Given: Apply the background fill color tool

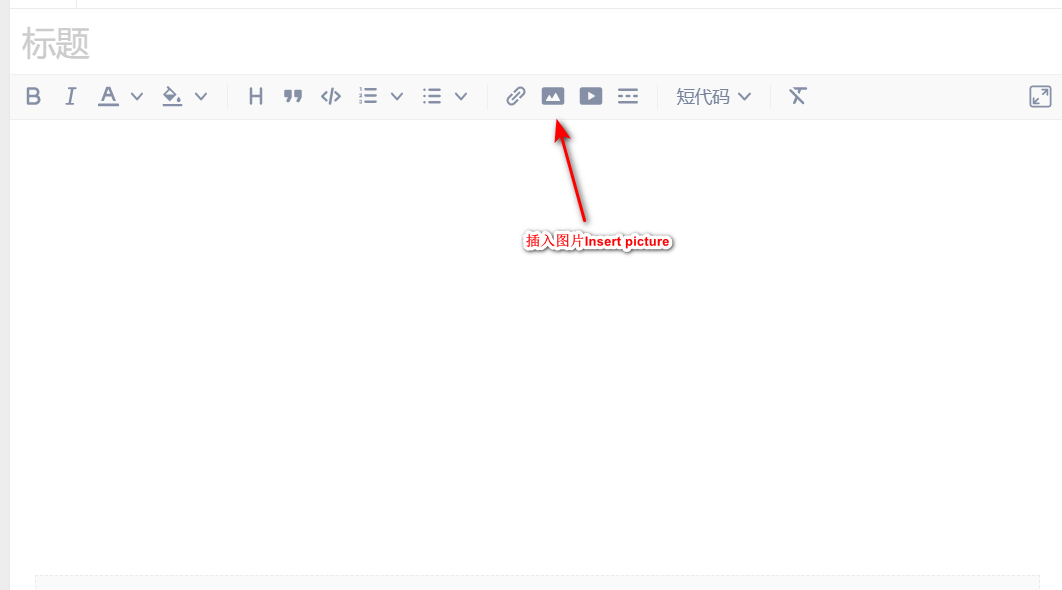Looking at the screenshot, I should (x=172, y=96).
